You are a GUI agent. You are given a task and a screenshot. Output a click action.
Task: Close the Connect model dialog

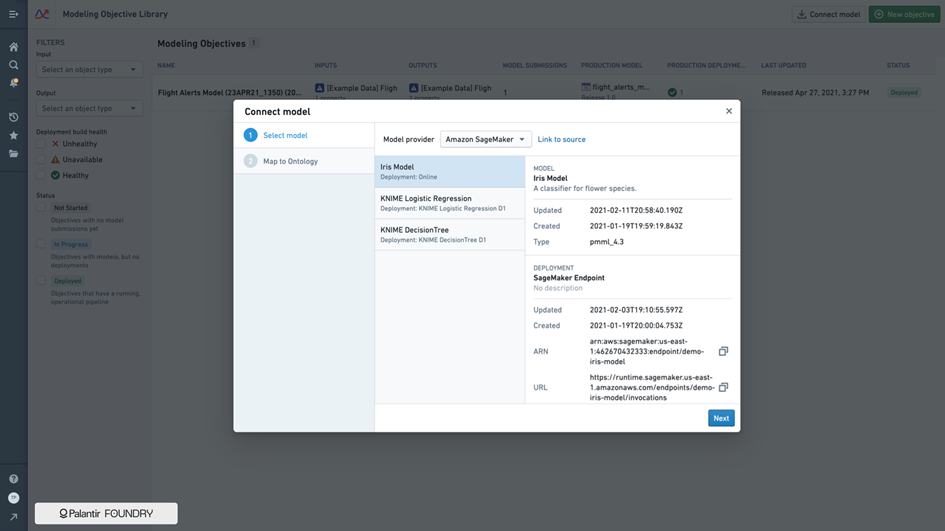pyautogui.click(x=729, y=111)
